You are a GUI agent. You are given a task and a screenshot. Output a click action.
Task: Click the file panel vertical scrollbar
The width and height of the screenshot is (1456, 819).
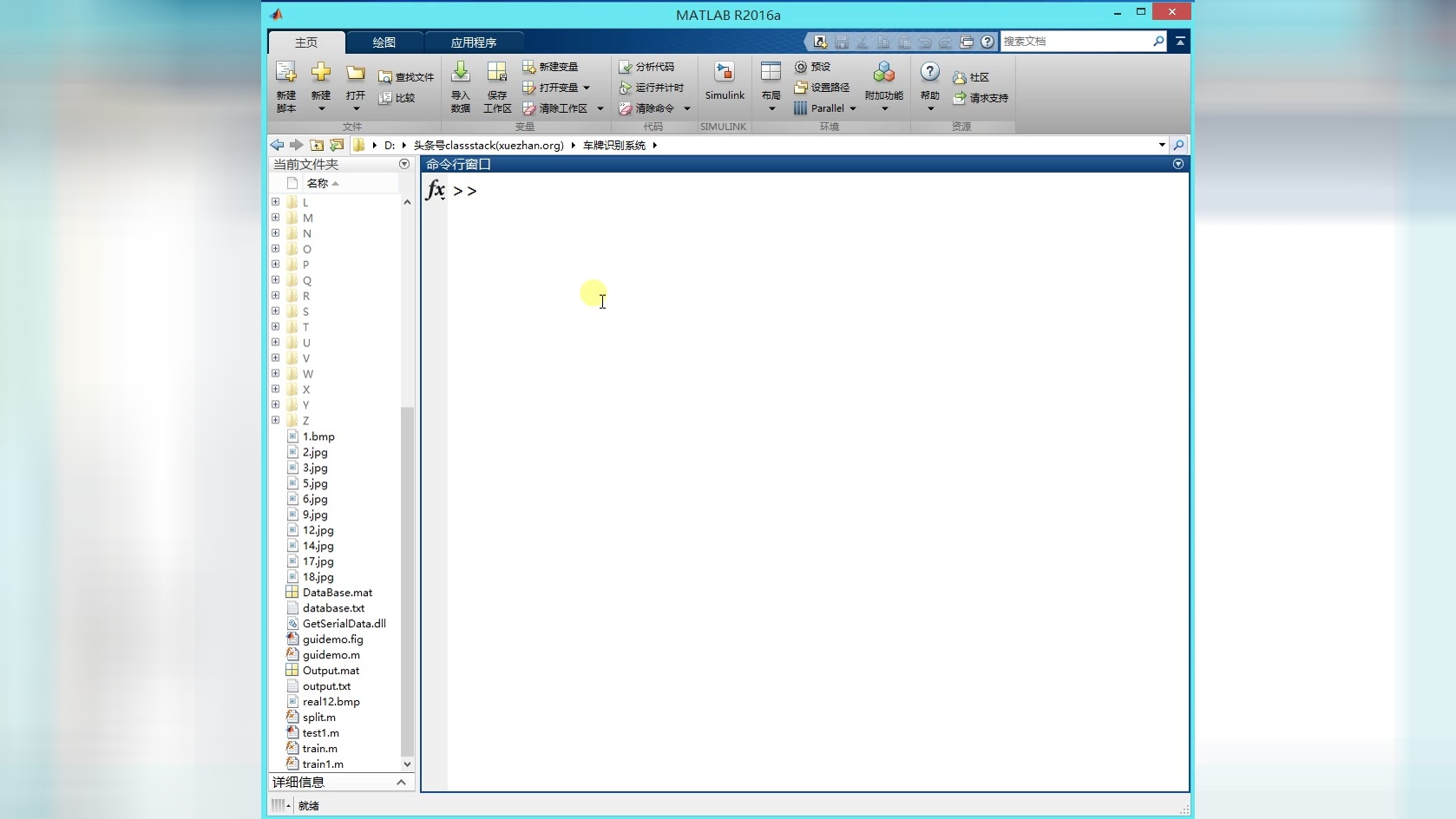407,581
